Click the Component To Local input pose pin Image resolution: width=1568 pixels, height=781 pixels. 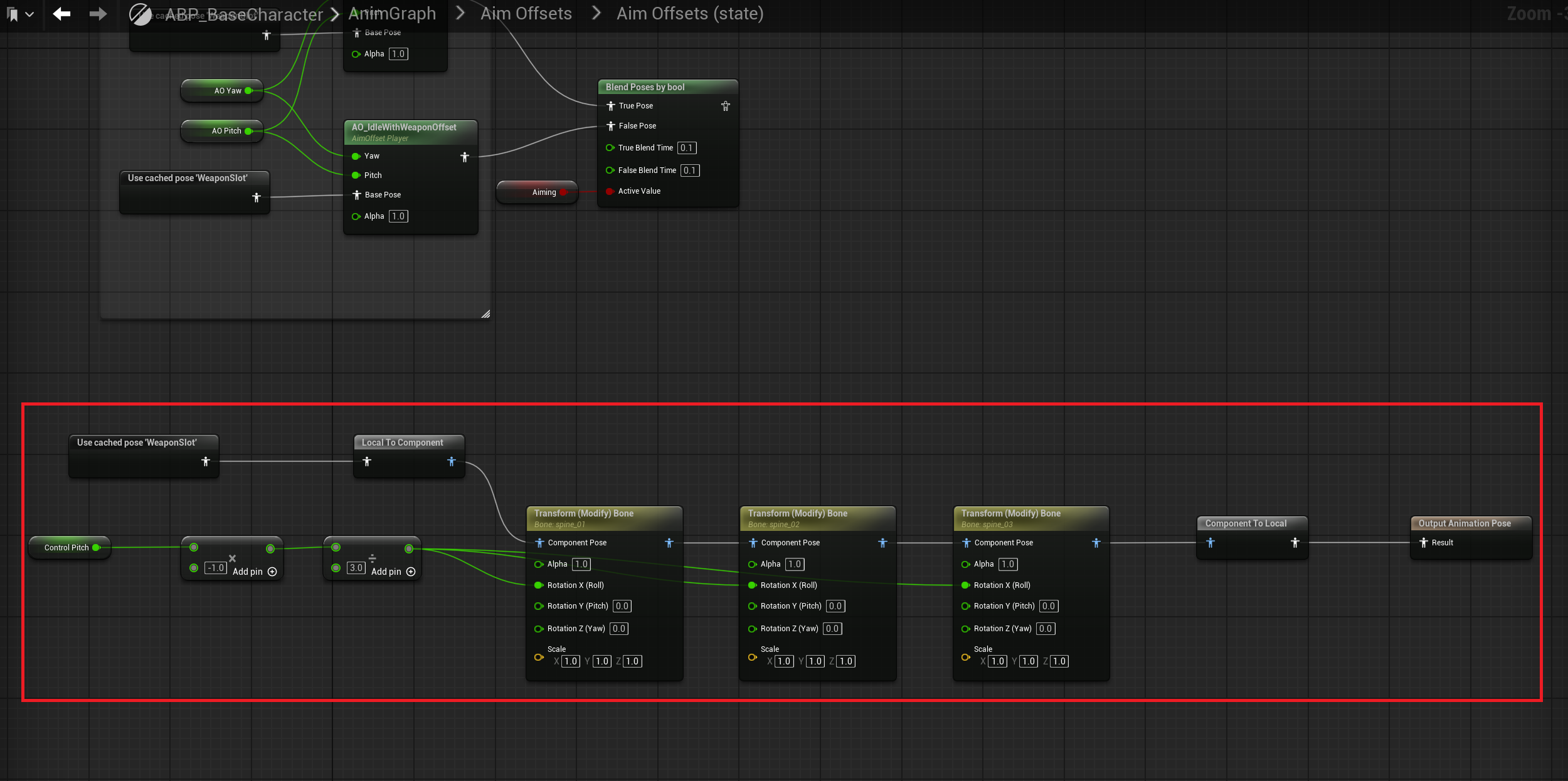[1210, 543]
